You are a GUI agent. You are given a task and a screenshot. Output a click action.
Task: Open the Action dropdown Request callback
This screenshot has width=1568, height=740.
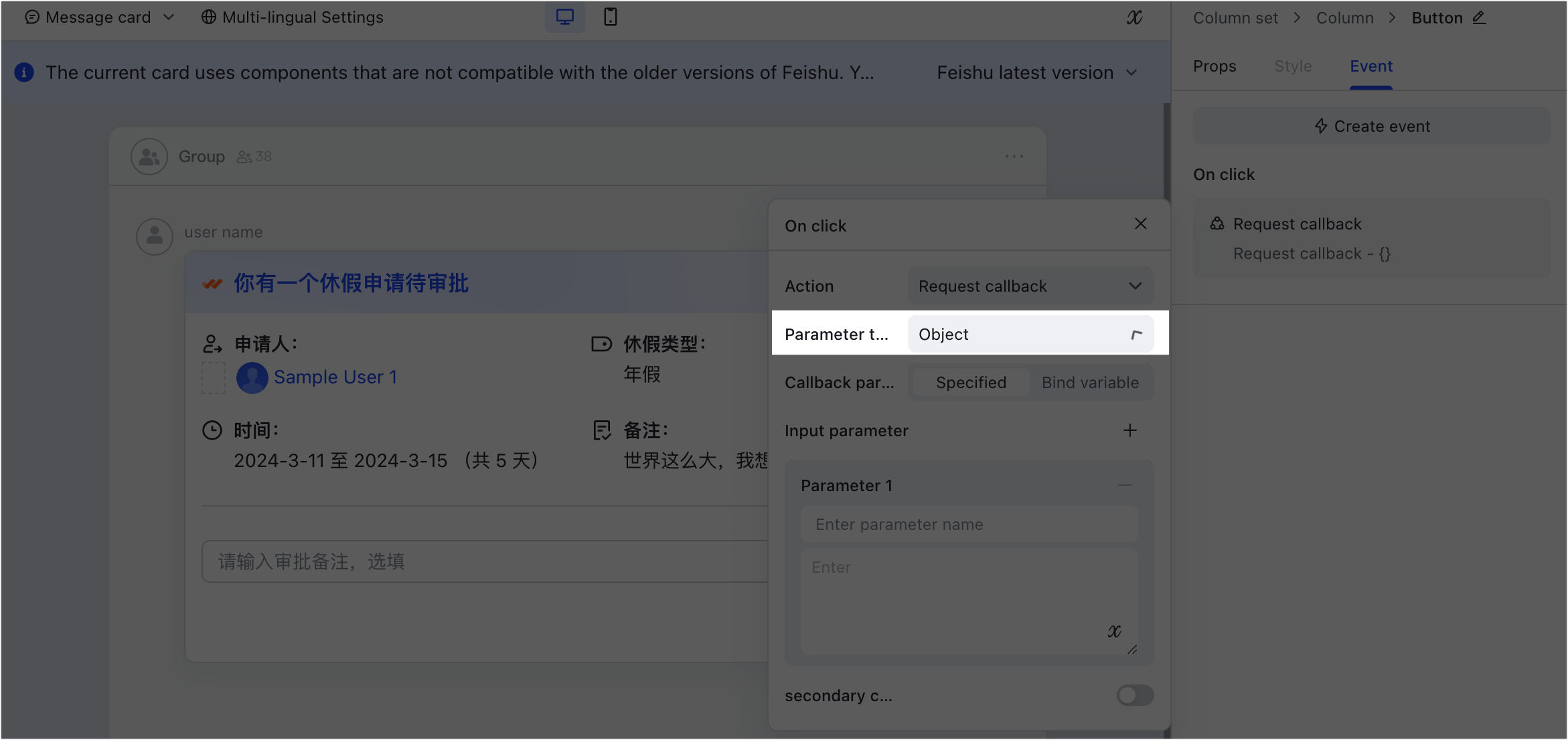click(1030, 286)
